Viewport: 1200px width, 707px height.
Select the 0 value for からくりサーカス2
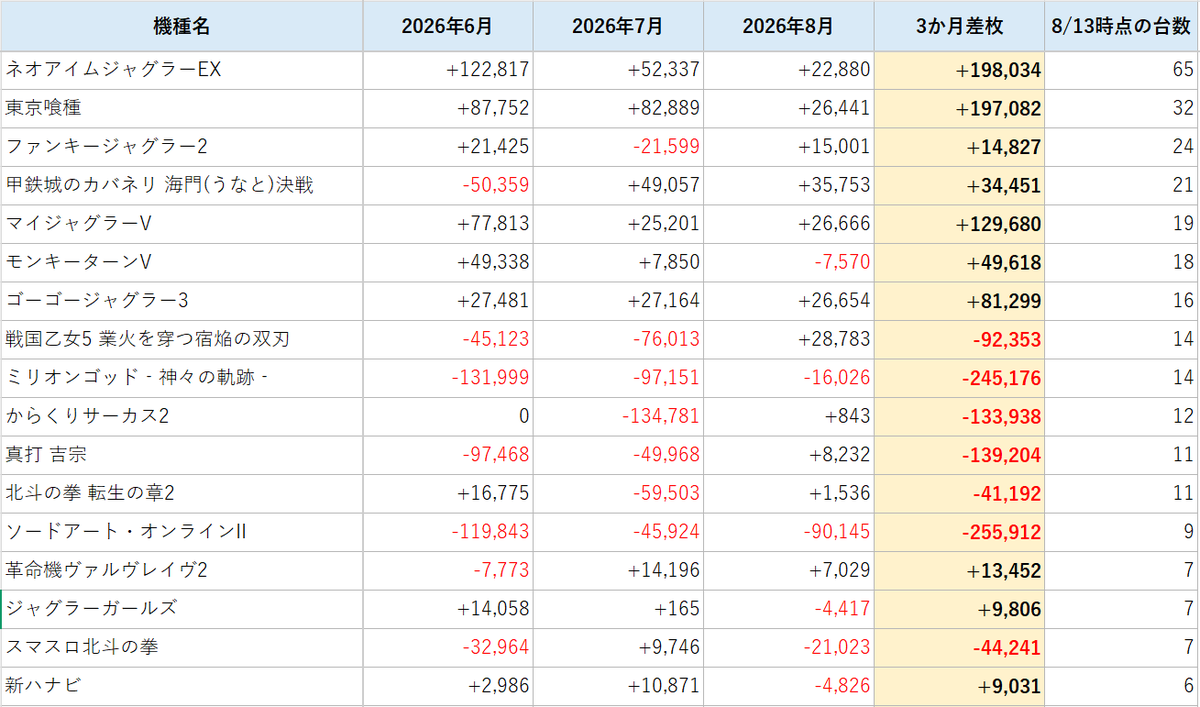coord(447,417)
